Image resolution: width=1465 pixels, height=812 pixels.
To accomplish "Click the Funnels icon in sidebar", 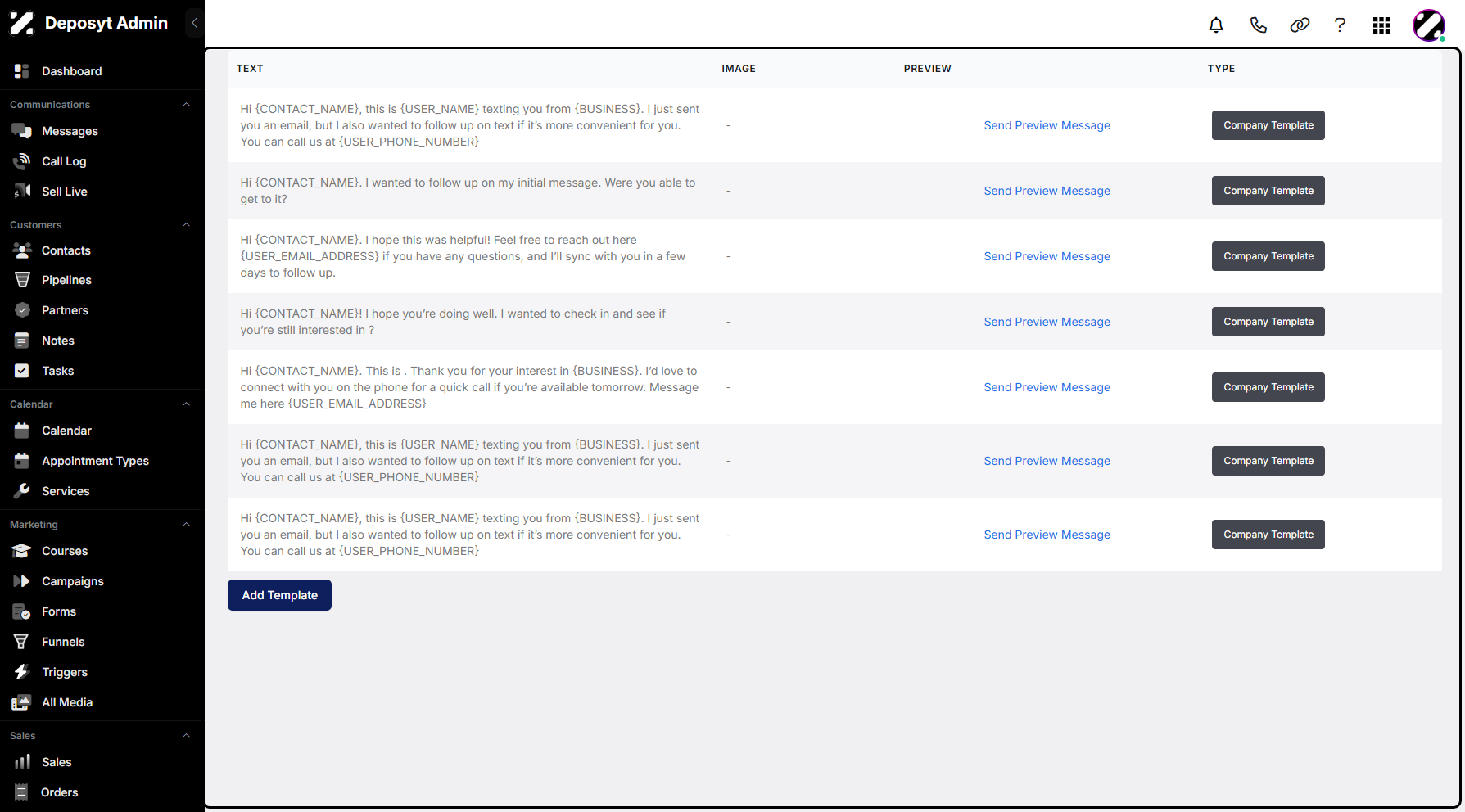I will coord(22,642).
